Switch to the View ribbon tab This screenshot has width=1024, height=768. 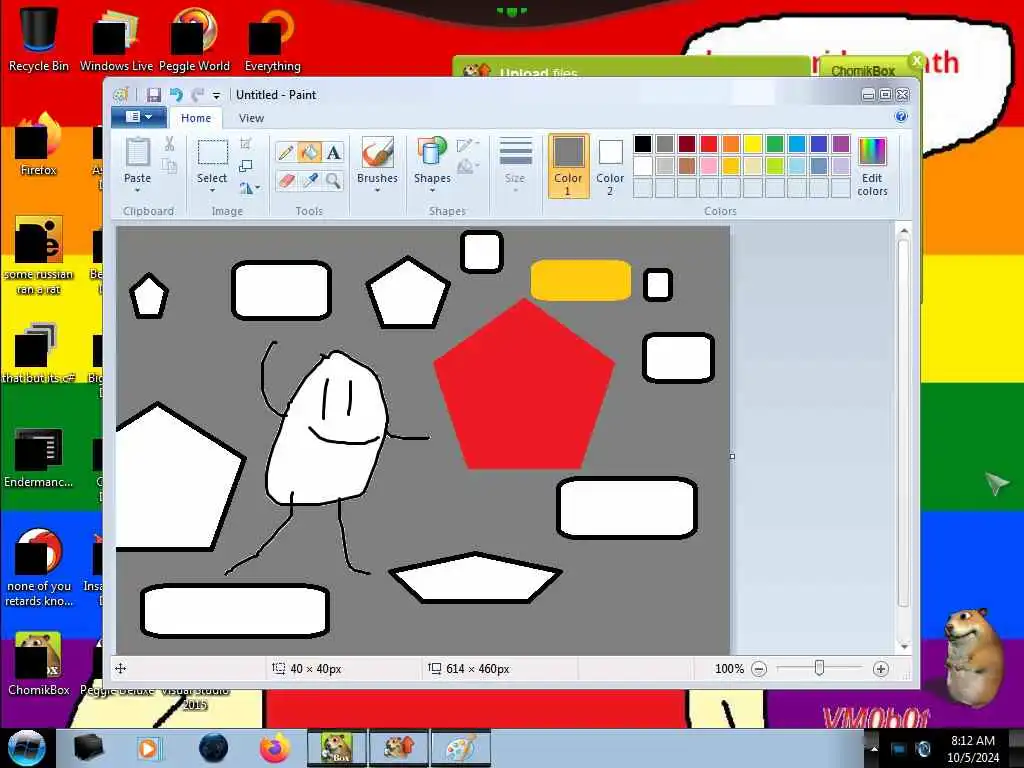251,118
